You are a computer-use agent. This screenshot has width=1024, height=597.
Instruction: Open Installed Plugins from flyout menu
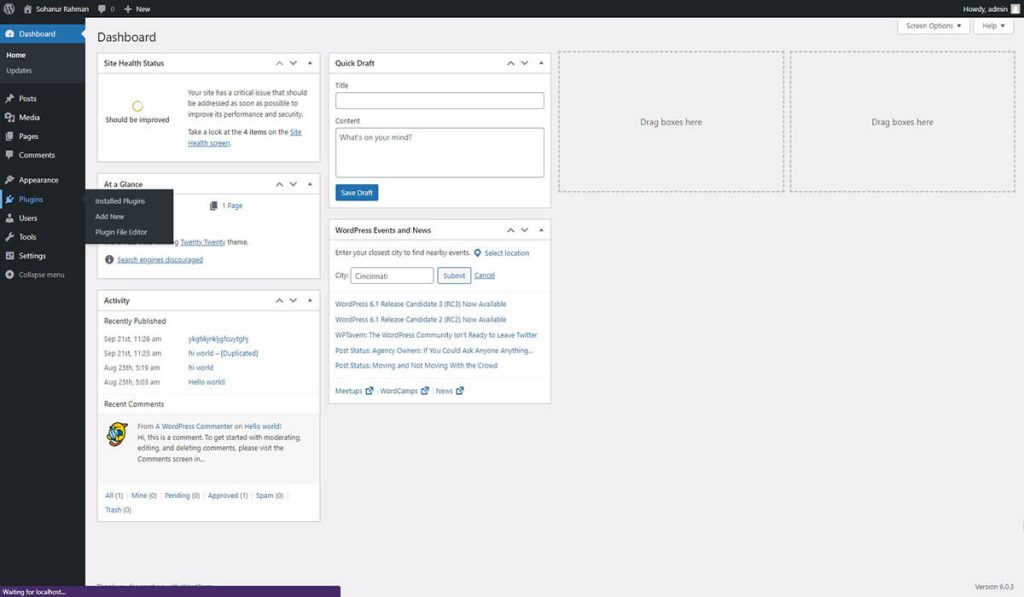point(120,201)
